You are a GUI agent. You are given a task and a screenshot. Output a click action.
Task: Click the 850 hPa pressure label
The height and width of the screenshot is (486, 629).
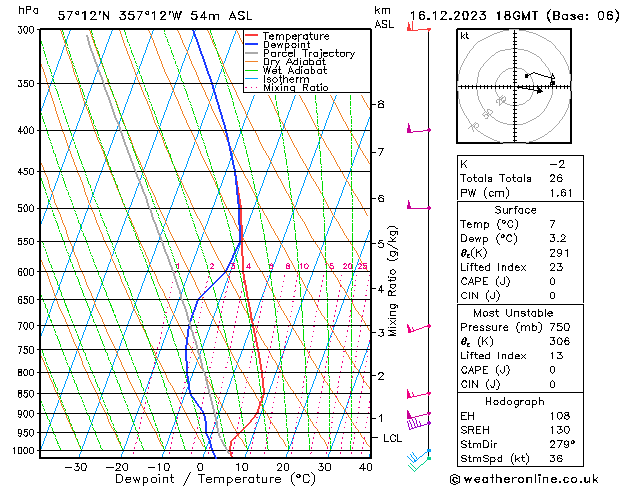pyautogui.click(x=27, y=394)
